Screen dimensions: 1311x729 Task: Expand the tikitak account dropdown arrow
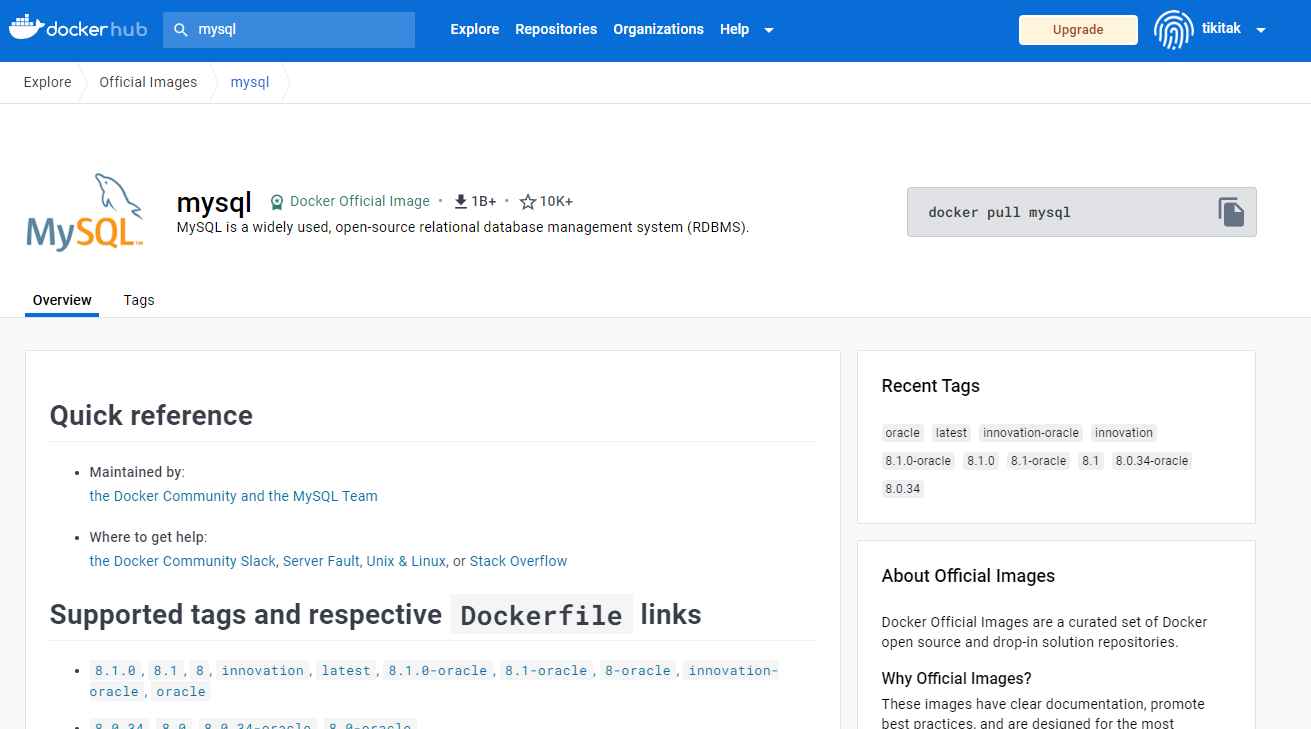coord(1261,30)
